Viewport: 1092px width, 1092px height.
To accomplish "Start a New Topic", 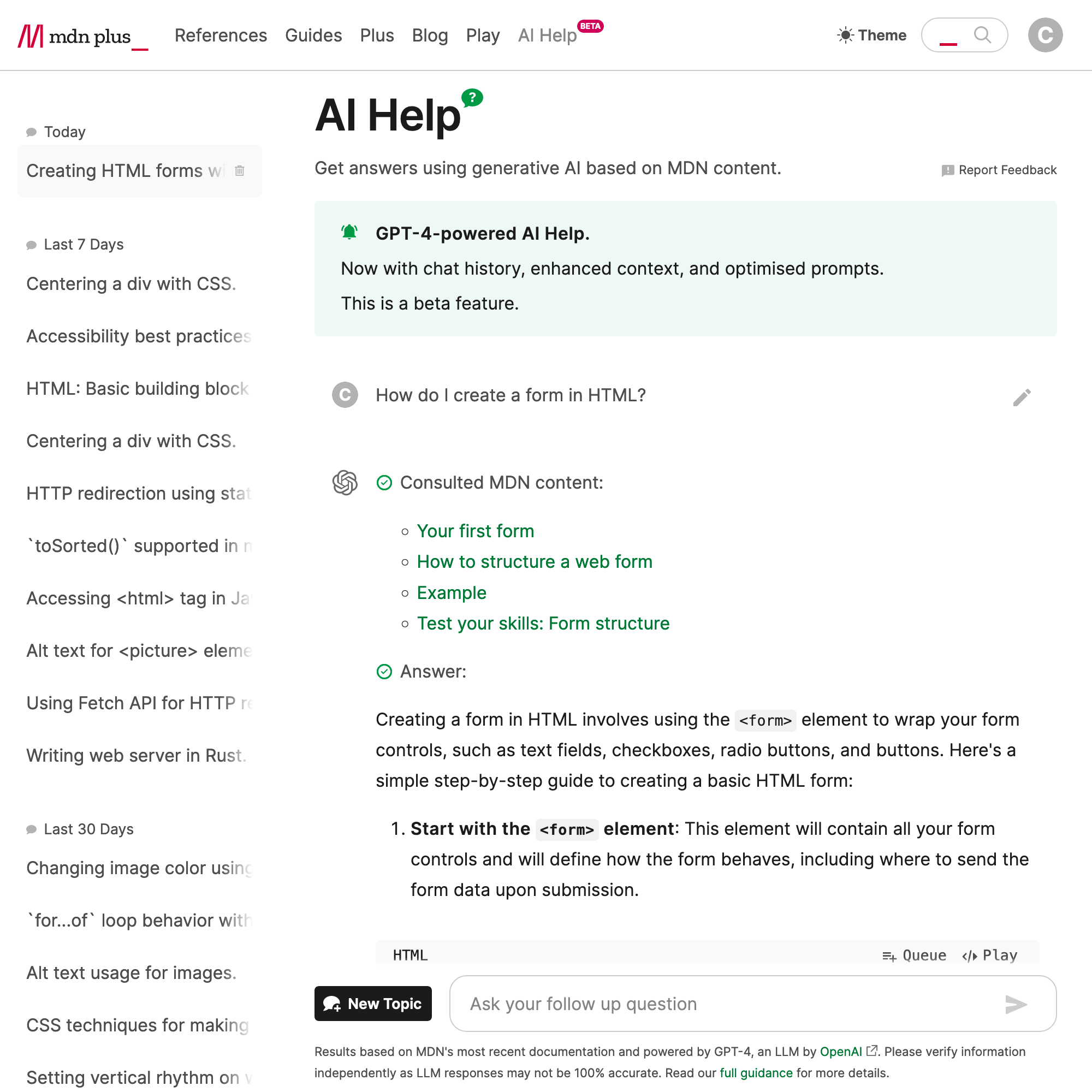I will click(372, 1003).
